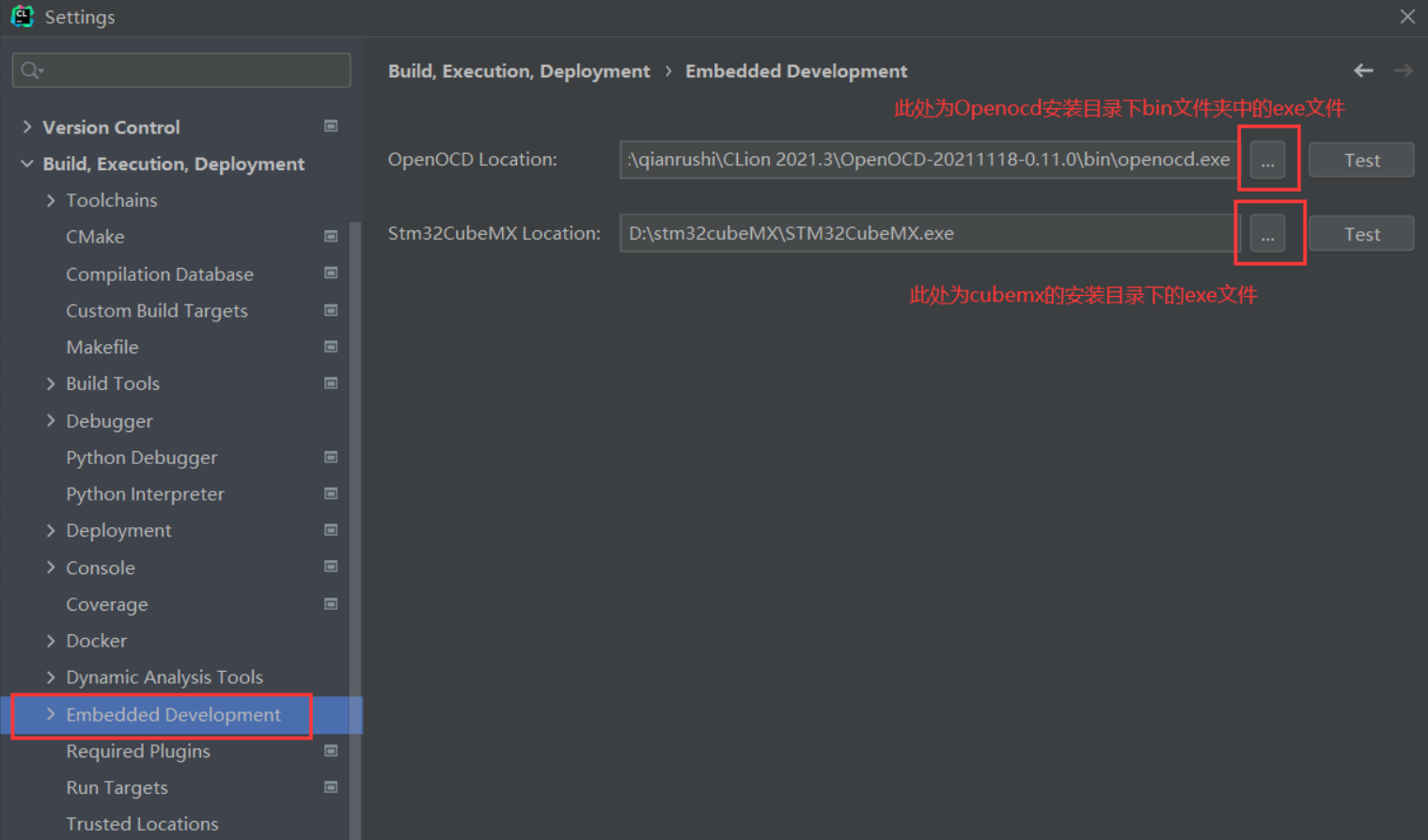Screen dimensions: 1428x840
Task: Expand the Dynamic Analysis Tools node
Action: [51, 677]
